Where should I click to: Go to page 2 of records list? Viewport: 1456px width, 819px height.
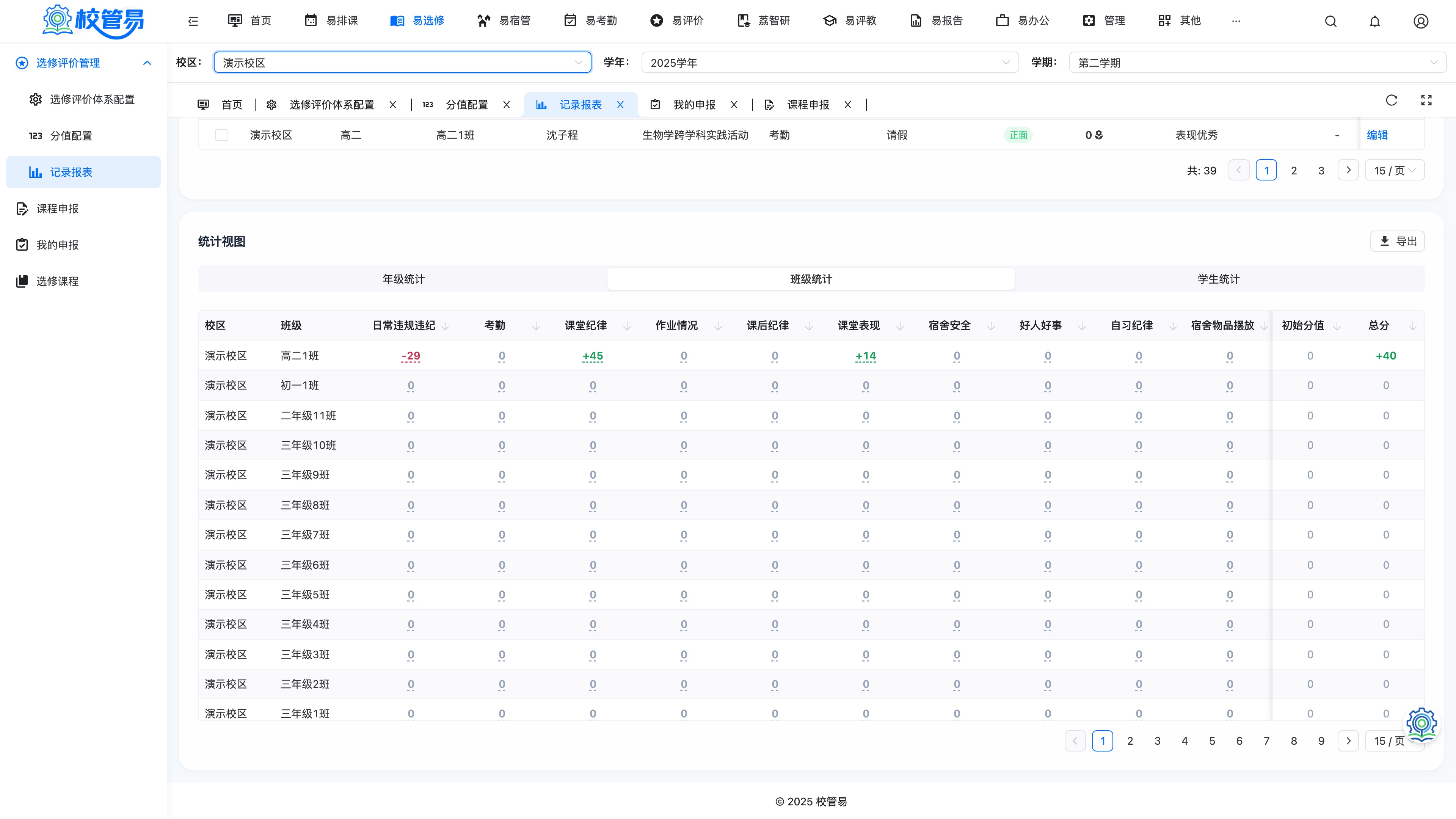(1293, 170)
